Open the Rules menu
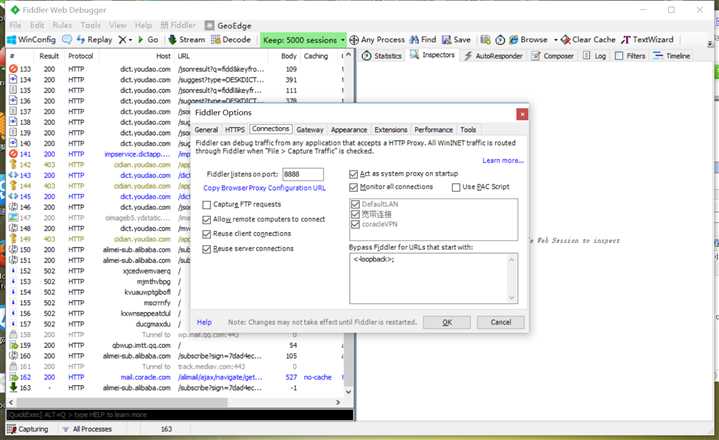 click(62, 25)
